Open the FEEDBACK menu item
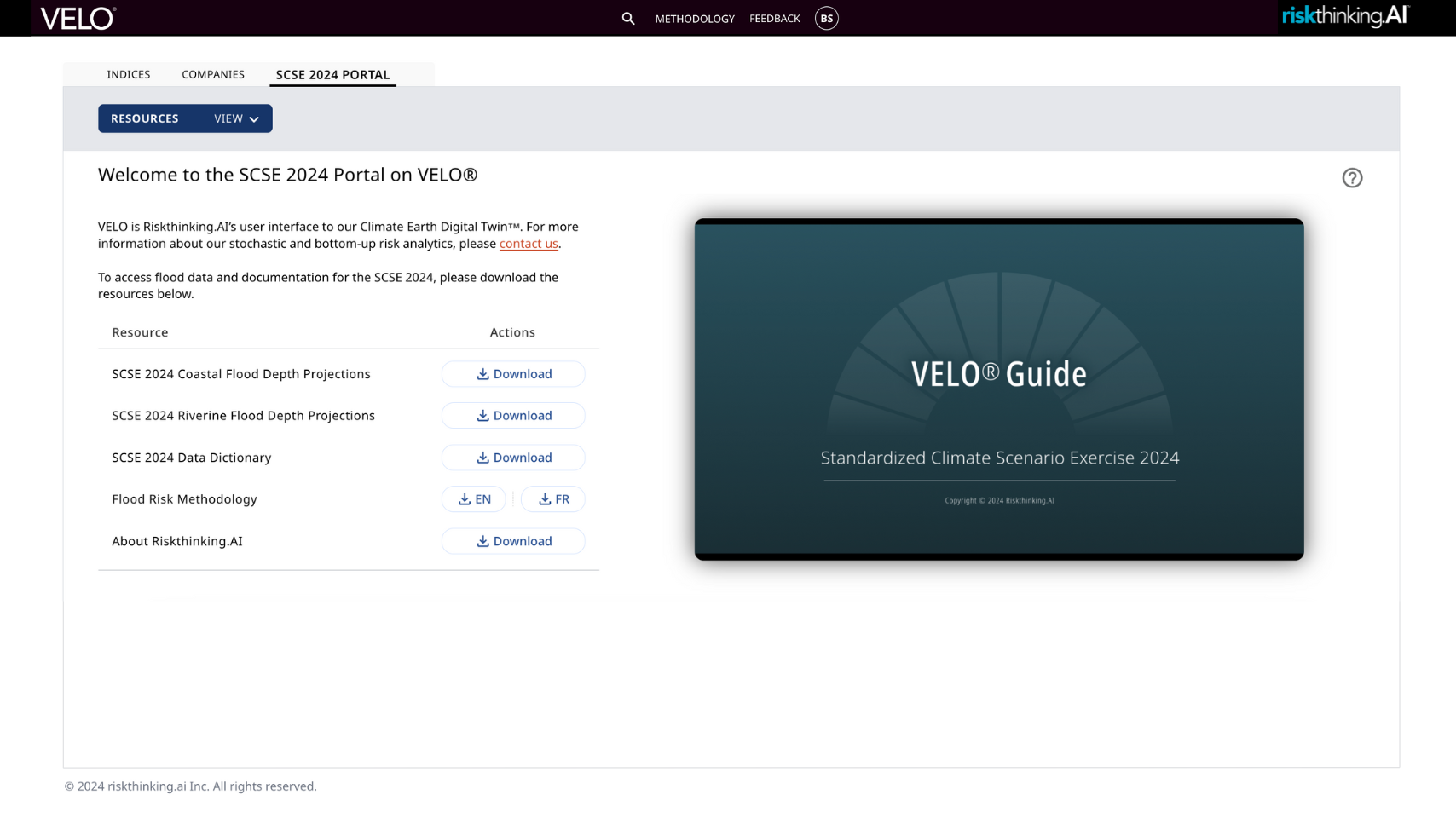 (x=774, y=19)
